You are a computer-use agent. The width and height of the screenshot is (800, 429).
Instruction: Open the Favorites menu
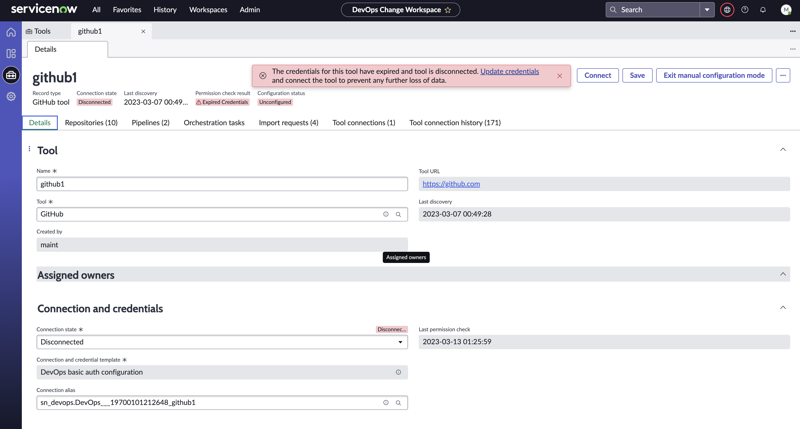point(127,10)
